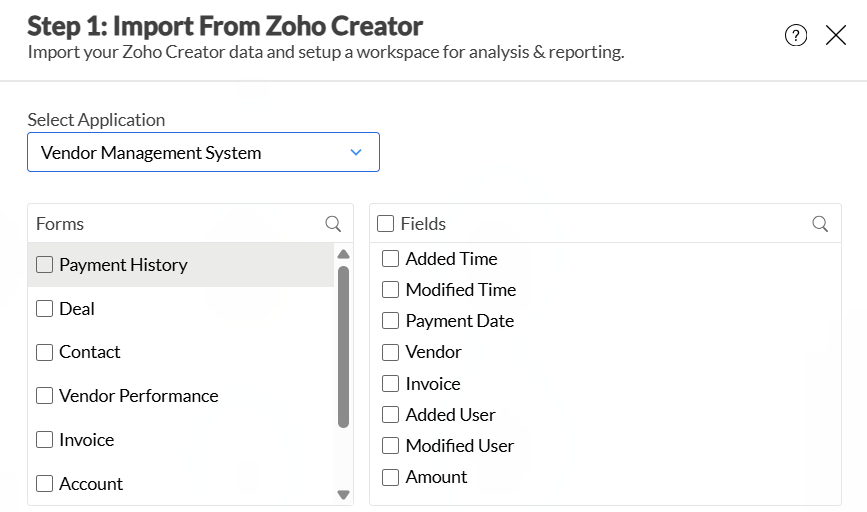Check the Added User field checkbox
This screenshot has width=867, height=512.
tap(390, 414)
